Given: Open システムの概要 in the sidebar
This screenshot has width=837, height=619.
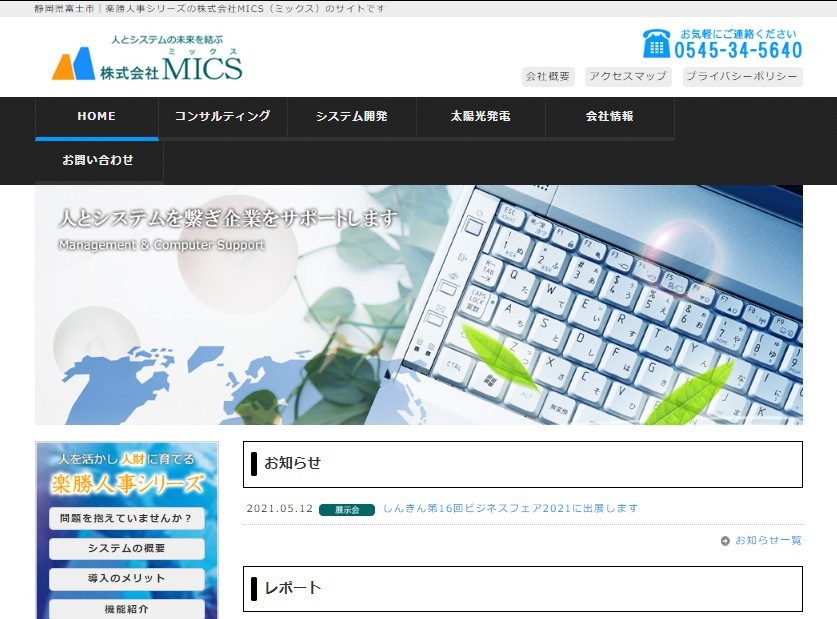Looking at the screenshot, I should tap(126, 548).
